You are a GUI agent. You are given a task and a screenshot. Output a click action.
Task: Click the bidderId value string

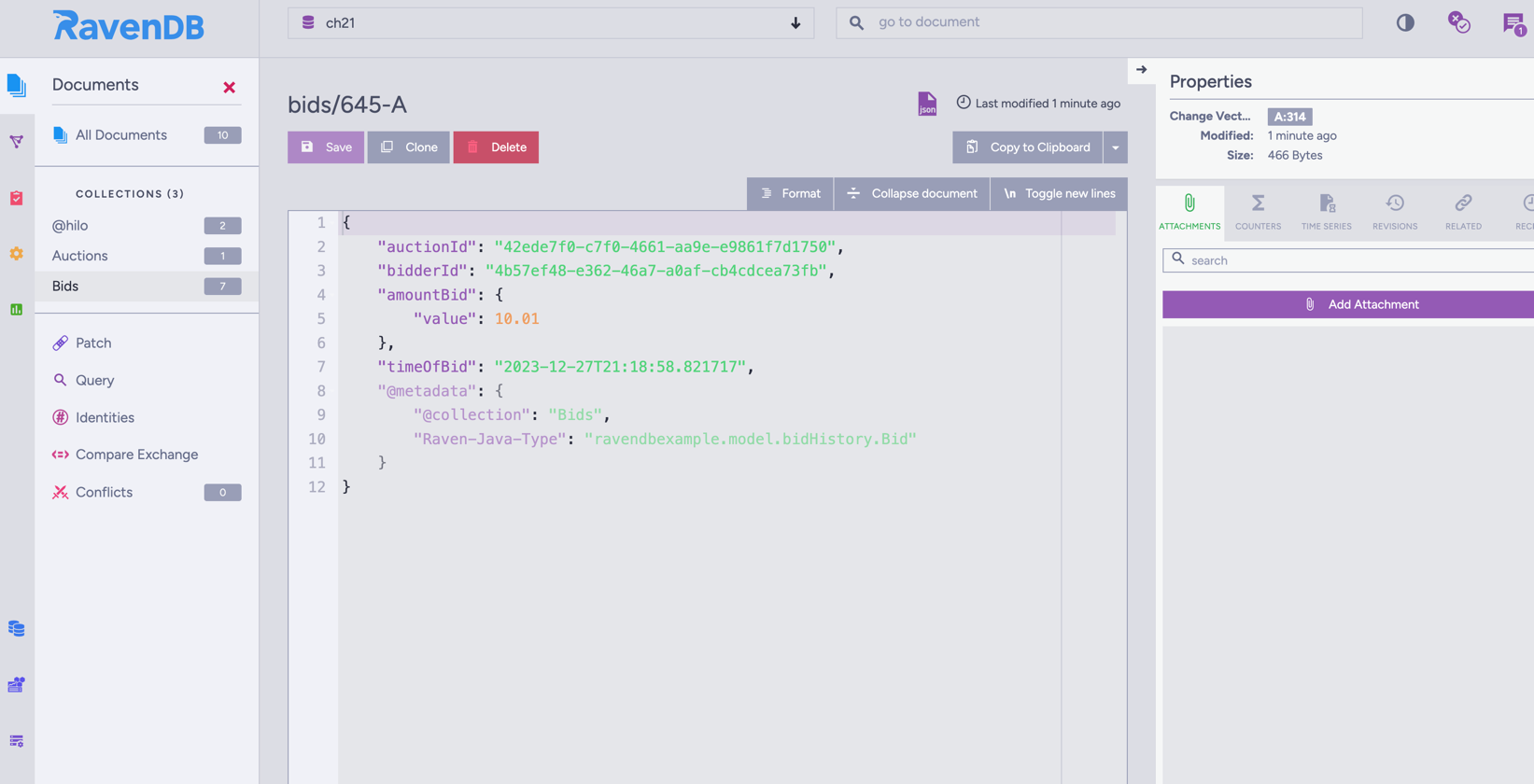(x=656, y=271)
